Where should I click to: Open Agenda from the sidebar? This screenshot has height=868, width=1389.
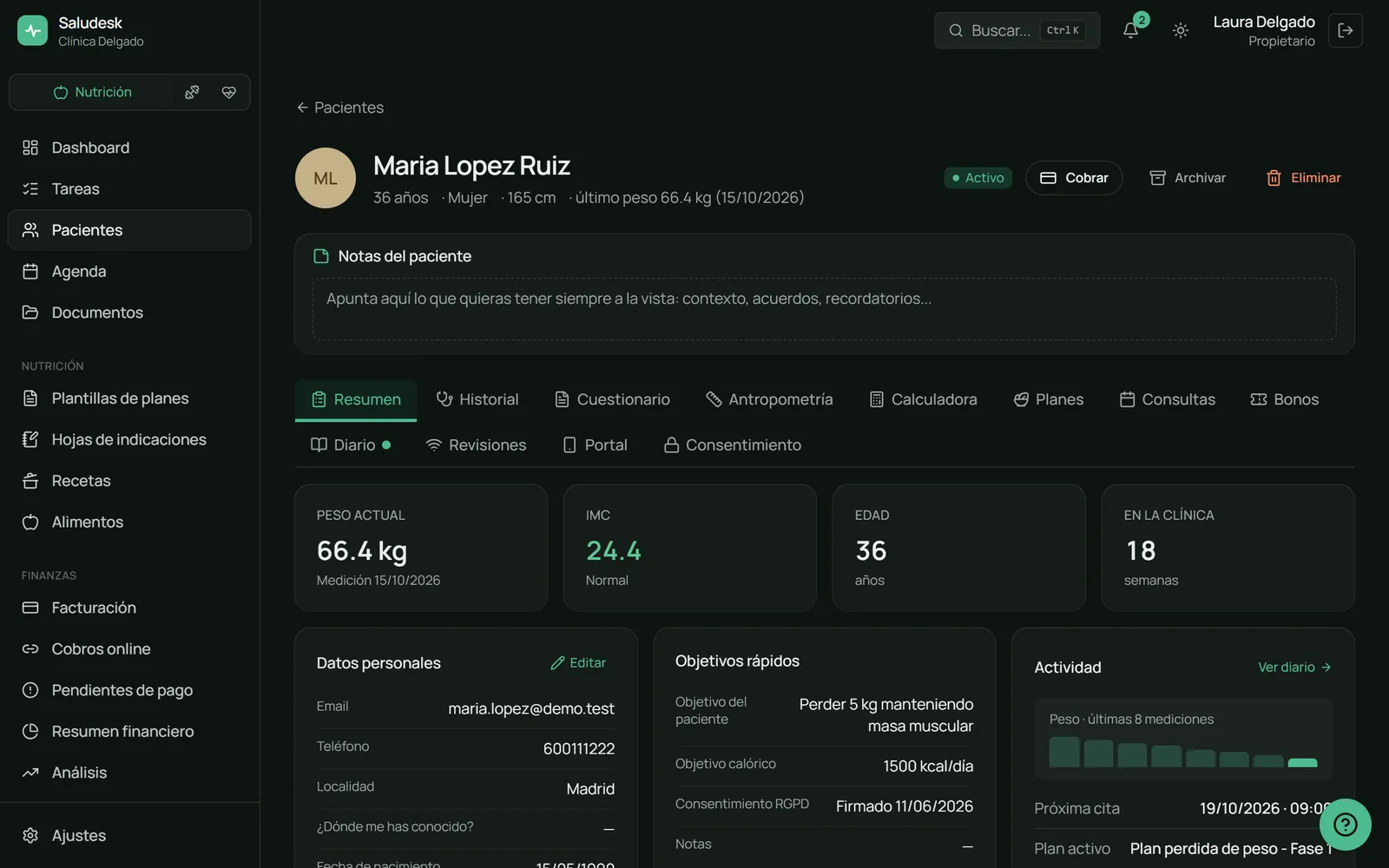129,271
